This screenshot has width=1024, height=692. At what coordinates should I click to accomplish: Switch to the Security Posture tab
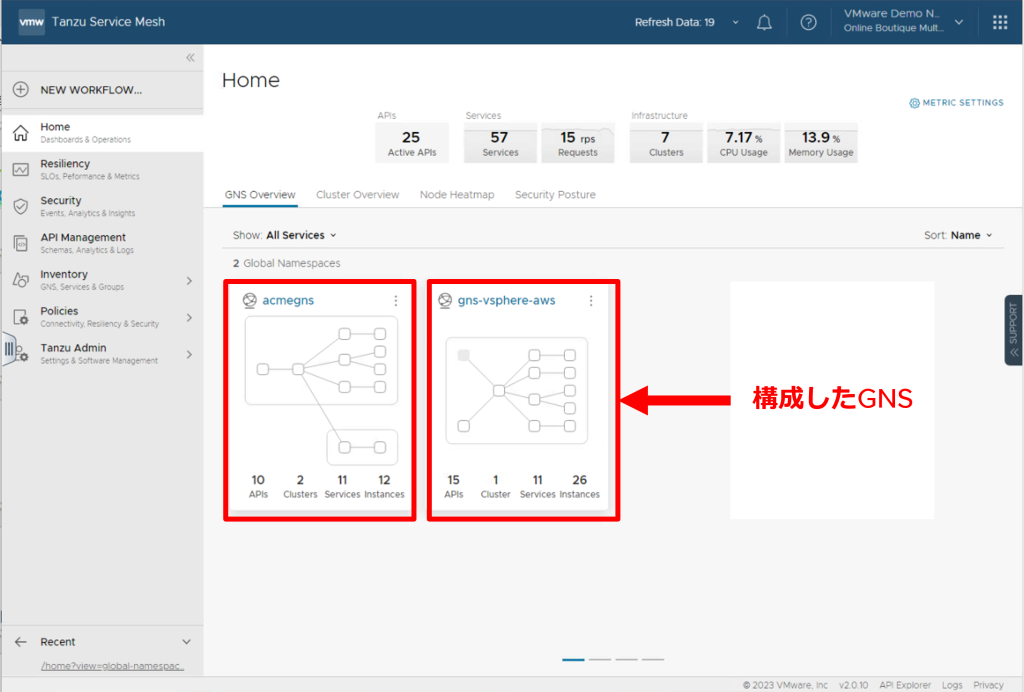[555, 195]
